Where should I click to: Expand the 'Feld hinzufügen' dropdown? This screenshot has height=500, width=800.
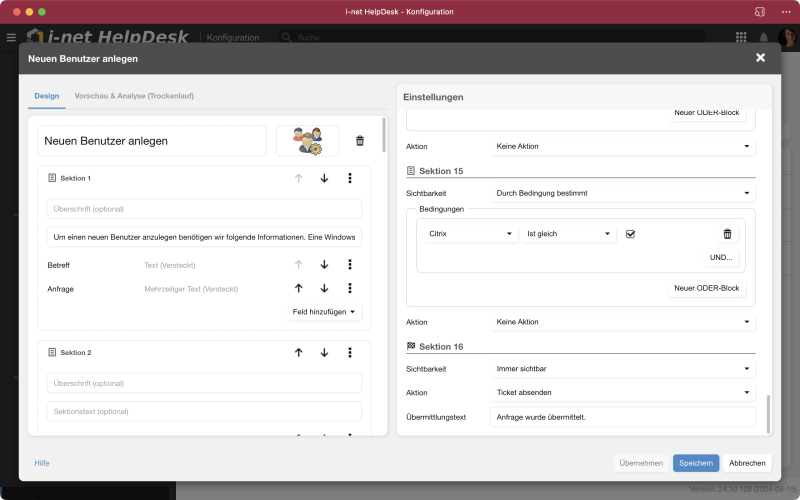pyautogui.click(x=326, y=312)
